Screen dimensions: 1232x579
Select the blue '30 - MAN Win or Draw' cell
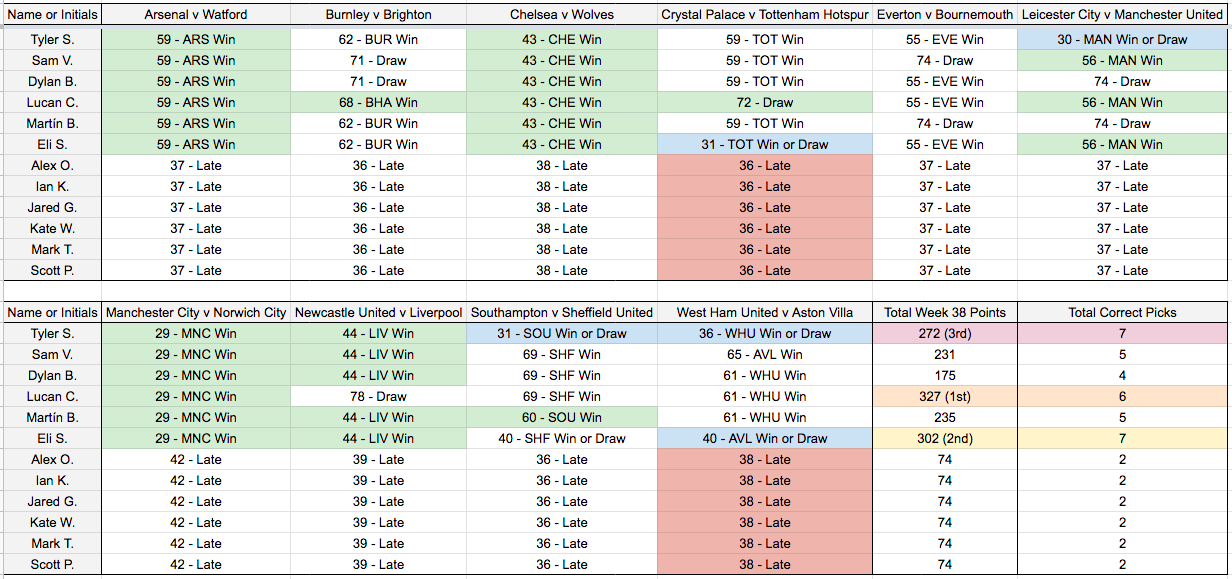tap(1121, 39)
